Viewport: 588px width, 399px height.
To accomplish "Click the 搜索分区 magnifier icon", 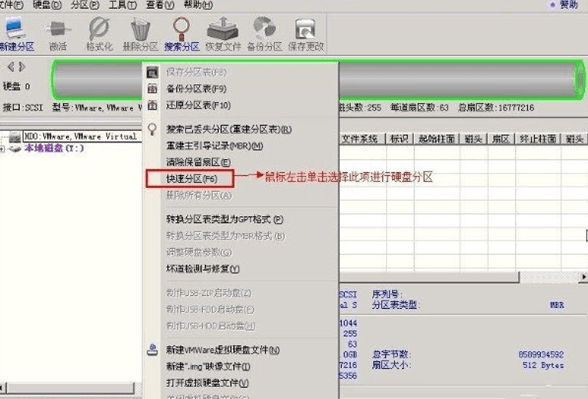I will 182,28.
